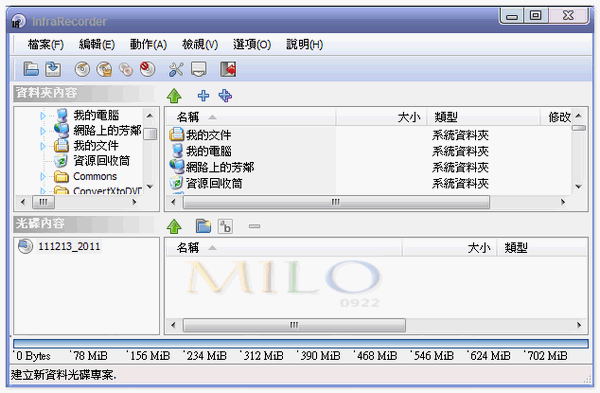Select 網路上的芳鄰 icon in file list
Viewport: 600px width, 393px height.
click(177, 166)
